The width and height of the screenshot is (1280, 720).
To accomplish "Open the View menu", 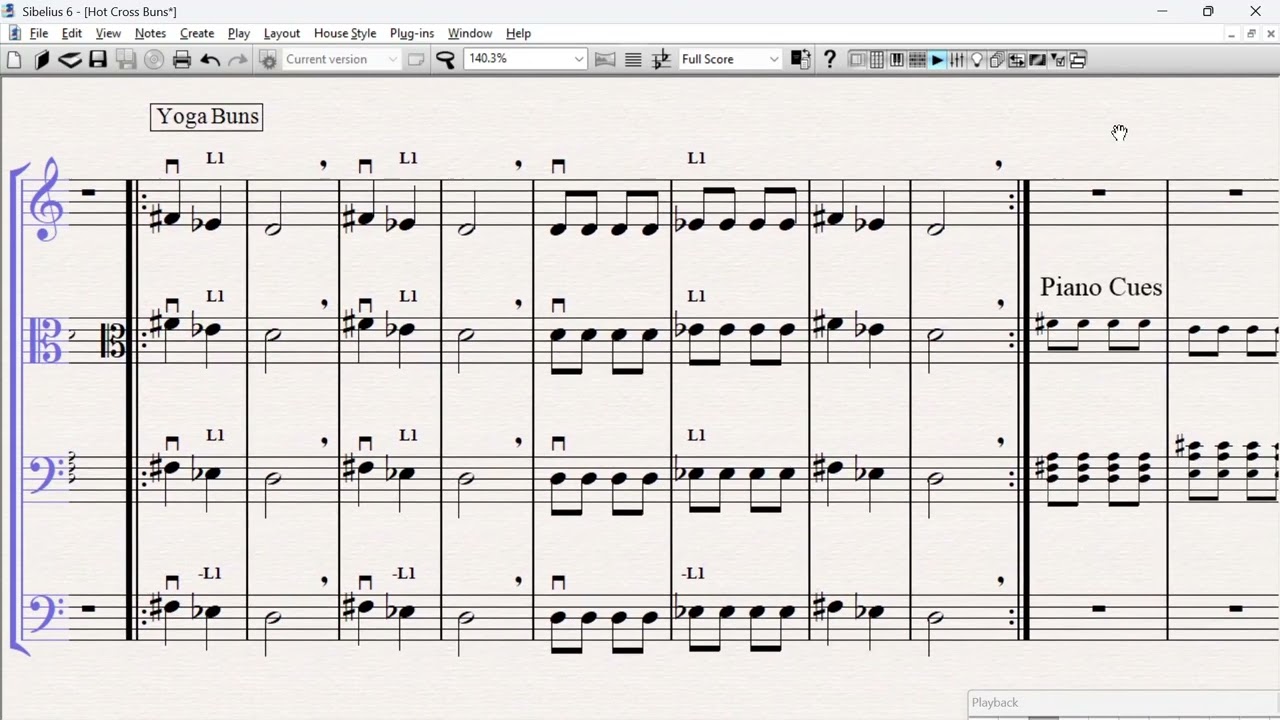I will 108,33.
